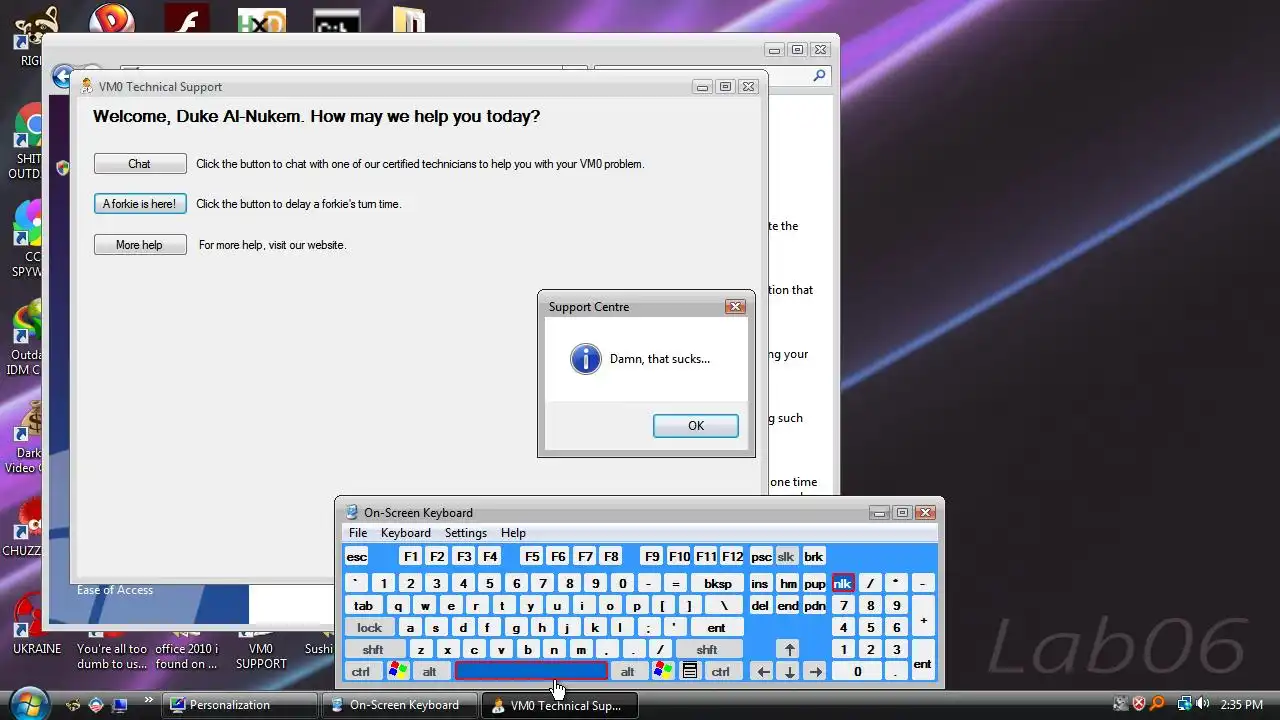Click the left Windows logo key on the keyboard
Screen dimensions: 1280x720
coord(398,671)
